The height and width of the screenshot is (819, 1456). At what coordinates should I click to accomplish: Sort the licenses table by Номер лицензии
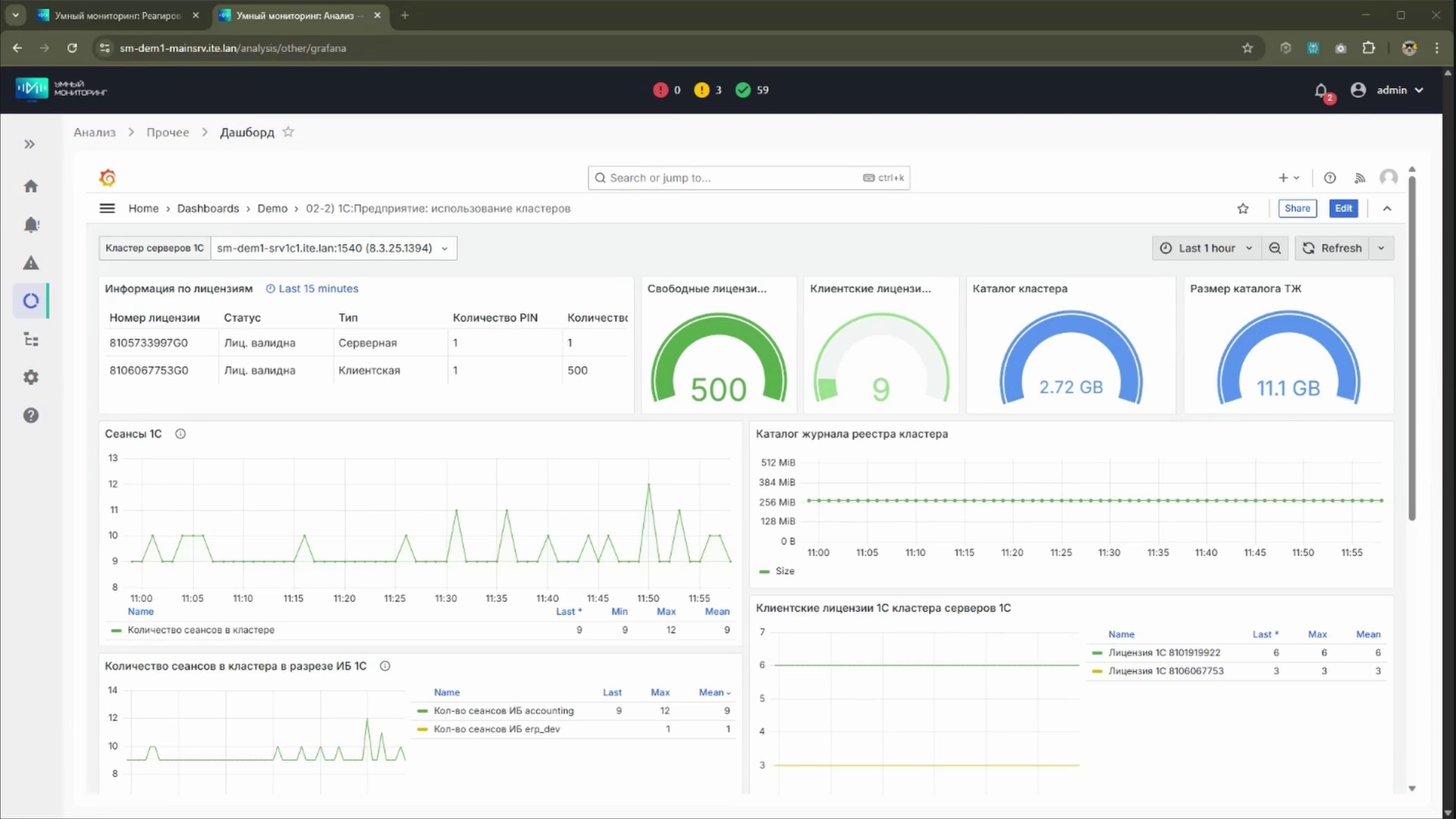tap(155, 318)
